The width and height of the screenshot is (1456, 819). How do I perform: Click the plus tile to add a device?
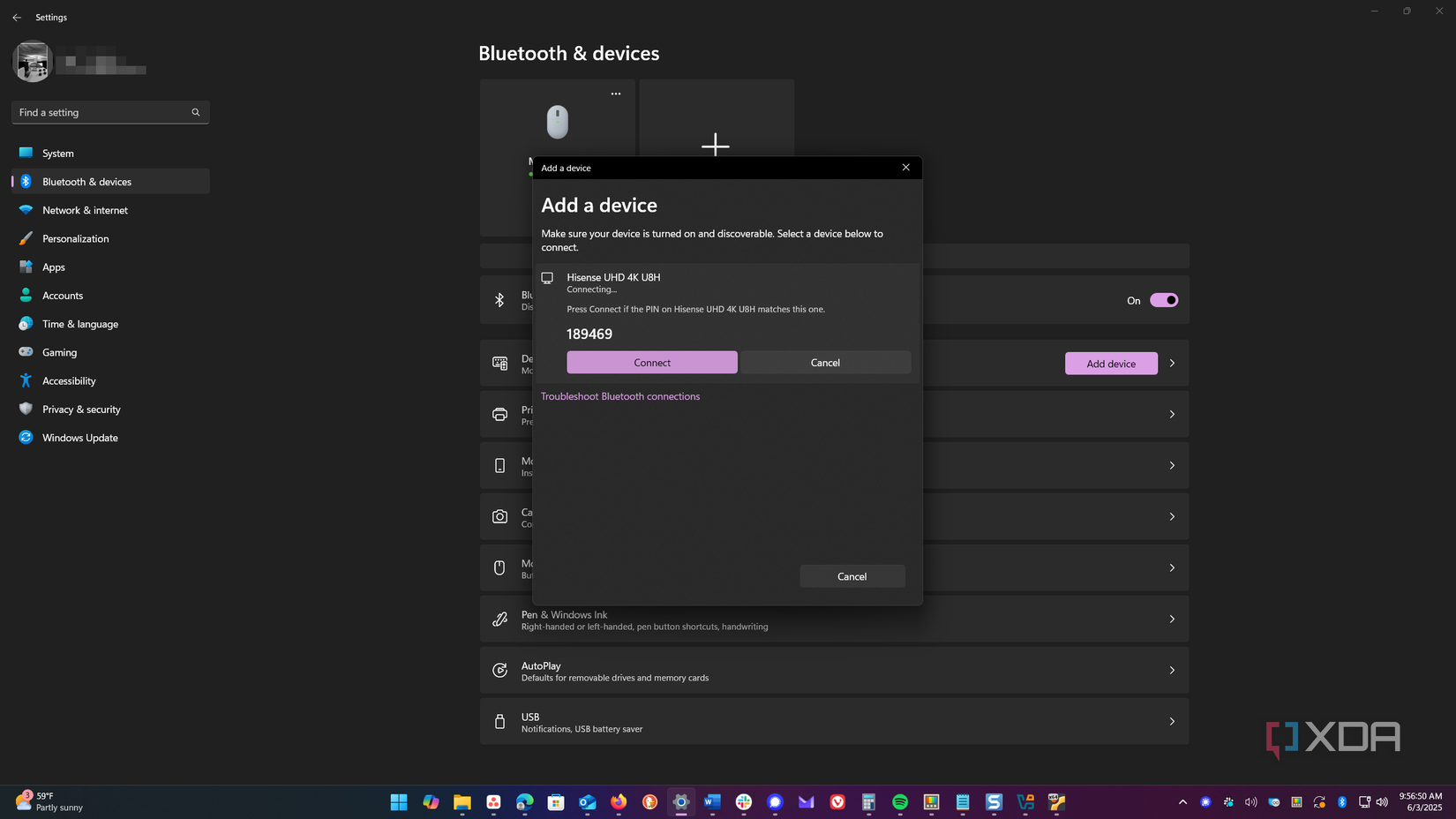coord(716,145)
